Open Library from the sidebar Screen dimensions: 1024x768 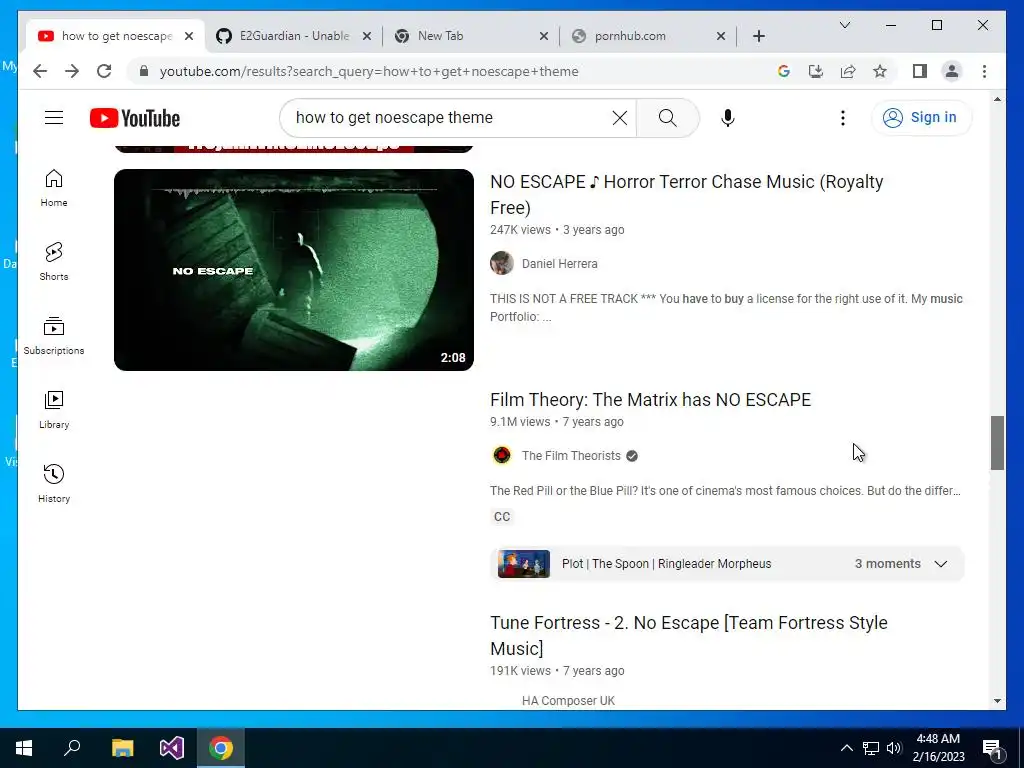click(x=54, y=409)
